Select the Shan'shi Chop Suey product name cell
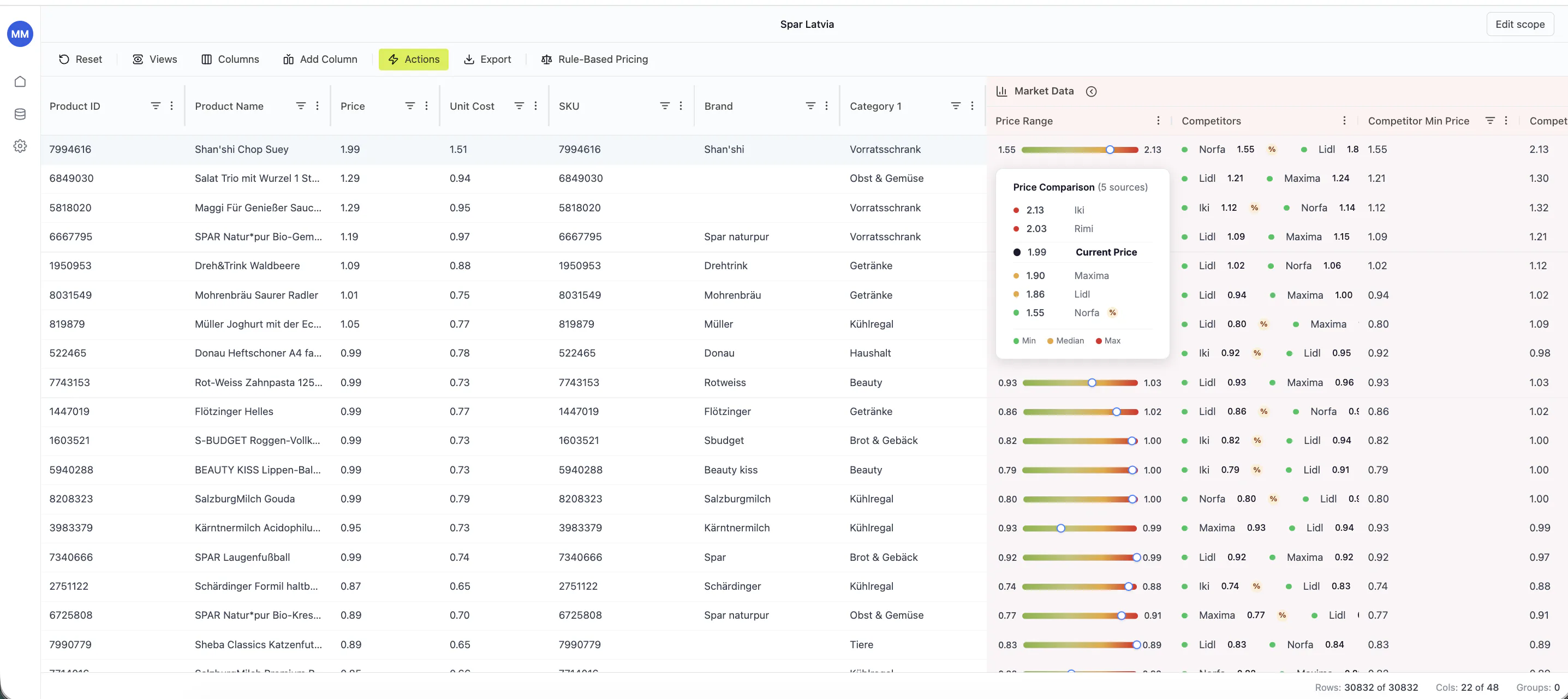 [x=242, y=149]
